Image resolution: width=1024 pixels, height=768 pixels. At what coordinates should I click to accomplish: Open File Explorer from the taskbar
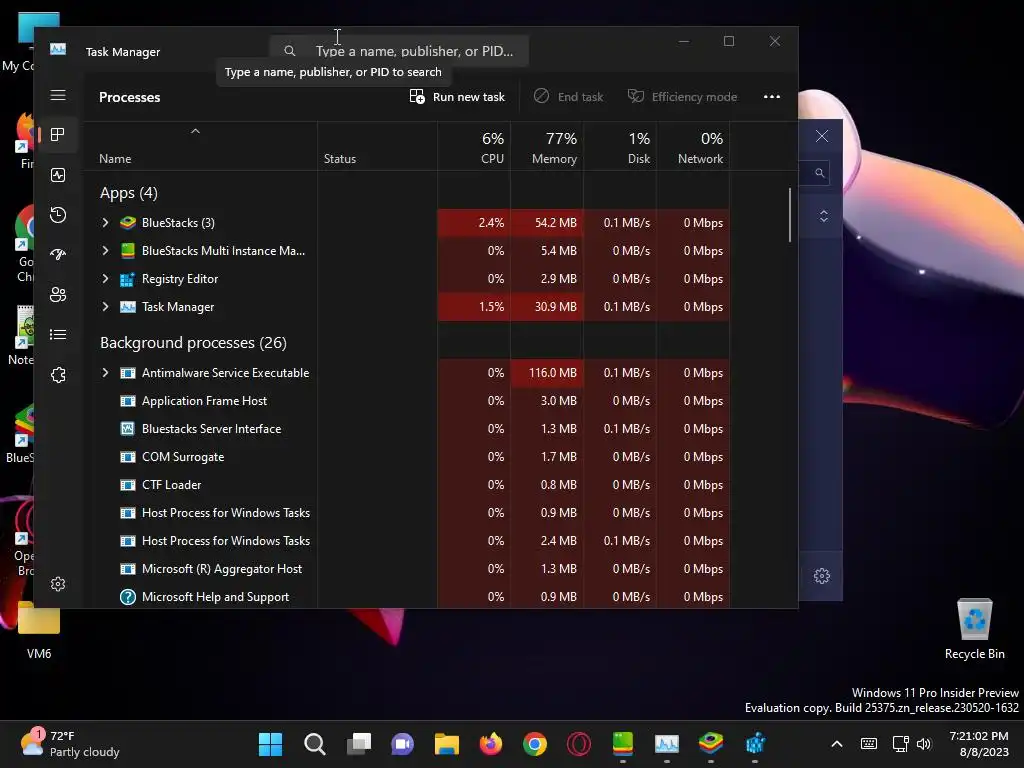click(447, 744)
